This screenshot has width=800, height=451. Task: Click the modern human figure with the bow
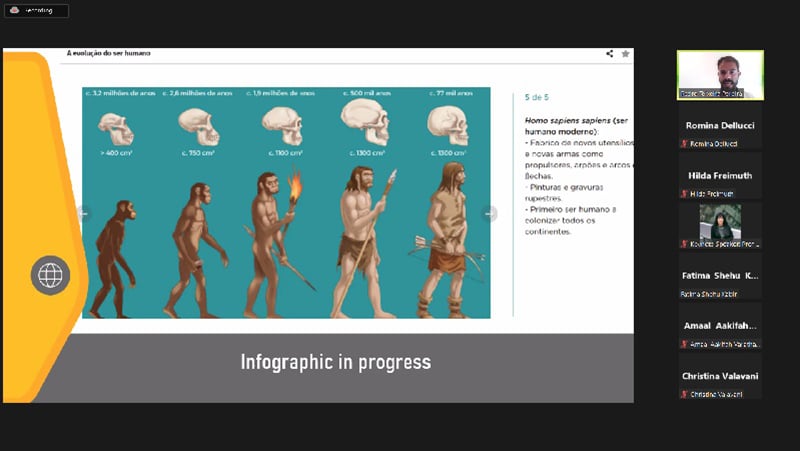447,240
